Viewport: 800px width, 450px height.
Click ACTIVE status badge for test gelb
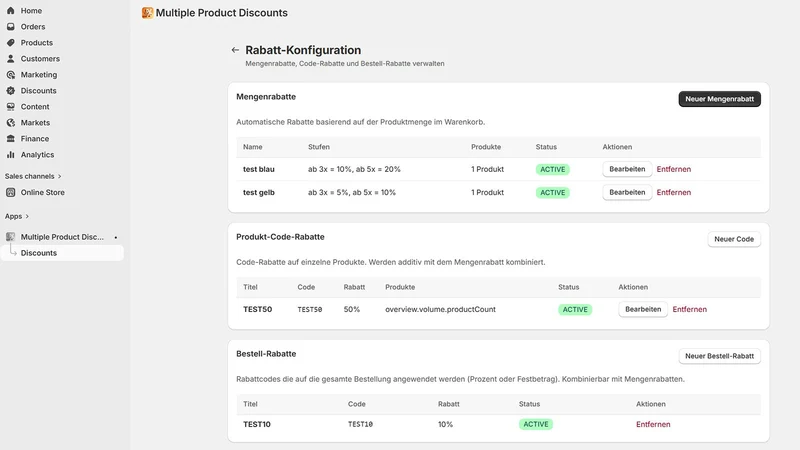pyautogui.click(x=553, y=192)
